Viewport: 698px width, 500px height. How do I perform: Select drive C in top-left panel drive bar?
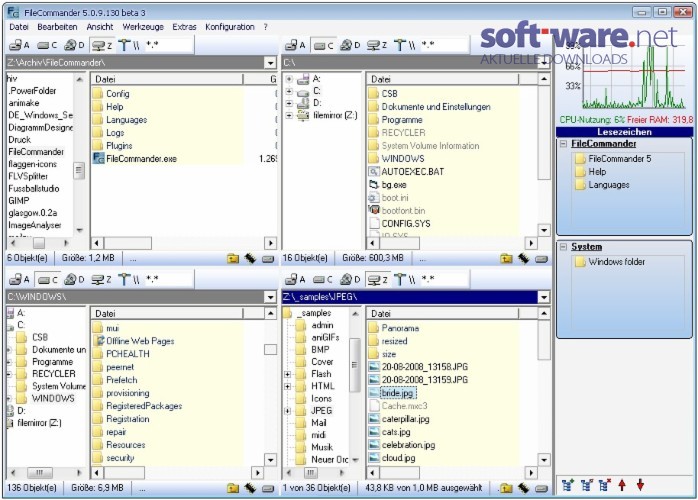click(x=47, y=45)
